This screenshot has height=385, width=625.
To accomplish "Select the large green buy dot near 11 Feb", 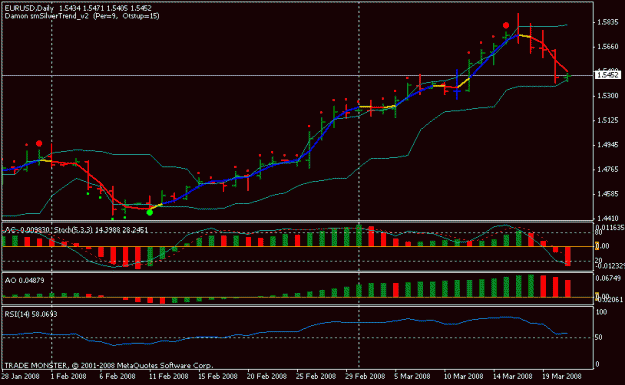I will click(x=150, y=212).
